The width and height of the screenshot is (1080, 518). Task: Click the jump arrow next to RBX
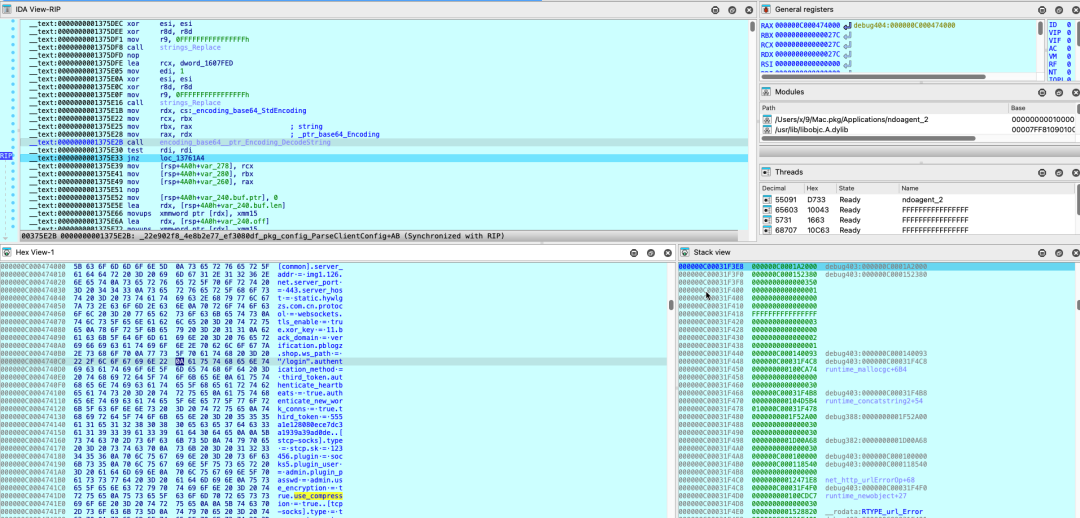[846, 35]
